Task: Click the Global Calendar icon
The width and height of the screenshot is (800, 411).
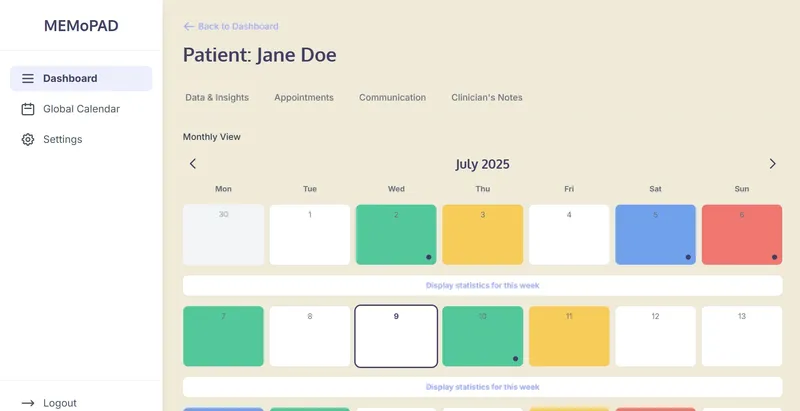Action: [28, 109]
